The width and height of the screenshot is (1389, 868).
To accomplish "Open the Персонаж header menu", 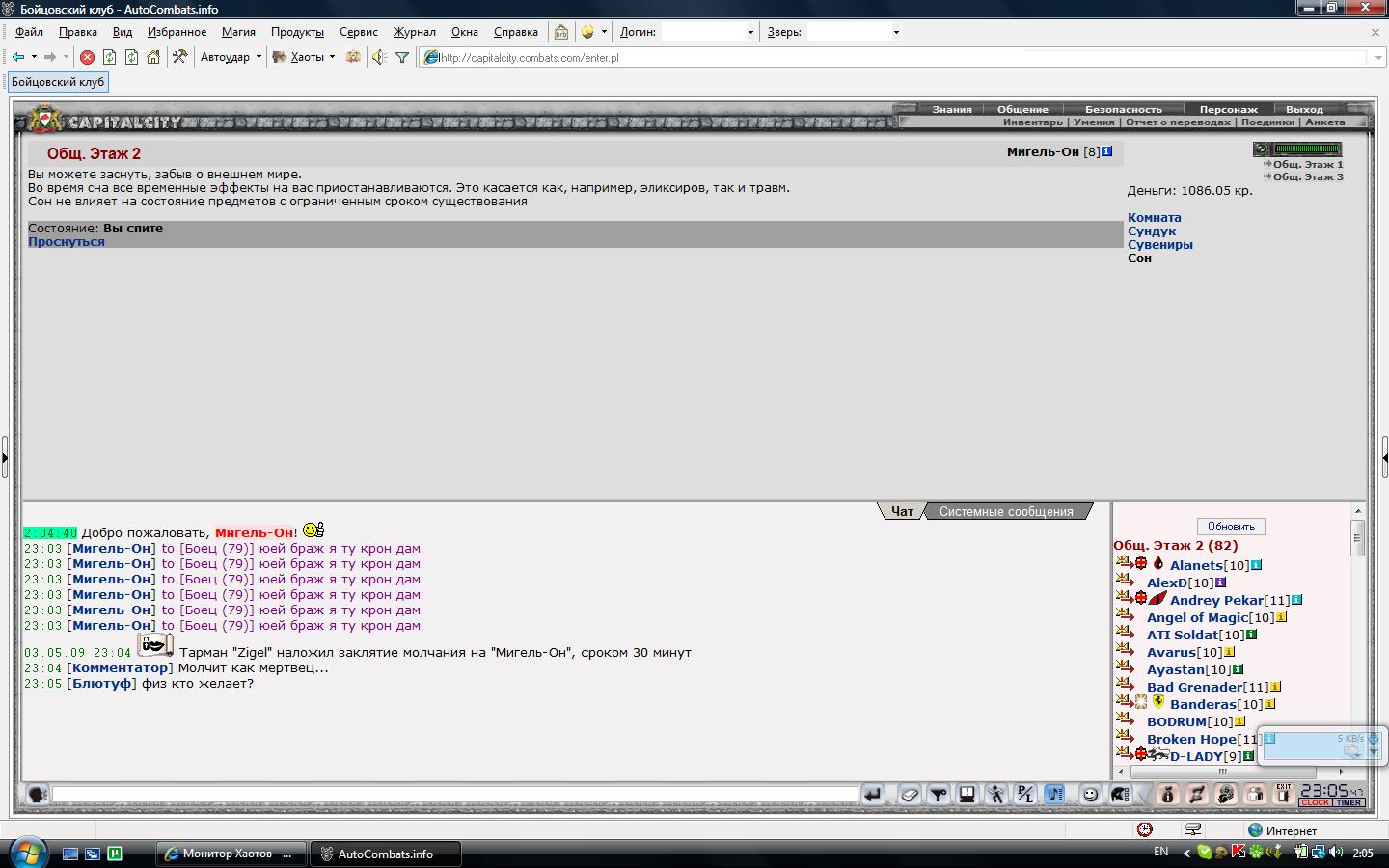I will tap(1228, 109).
